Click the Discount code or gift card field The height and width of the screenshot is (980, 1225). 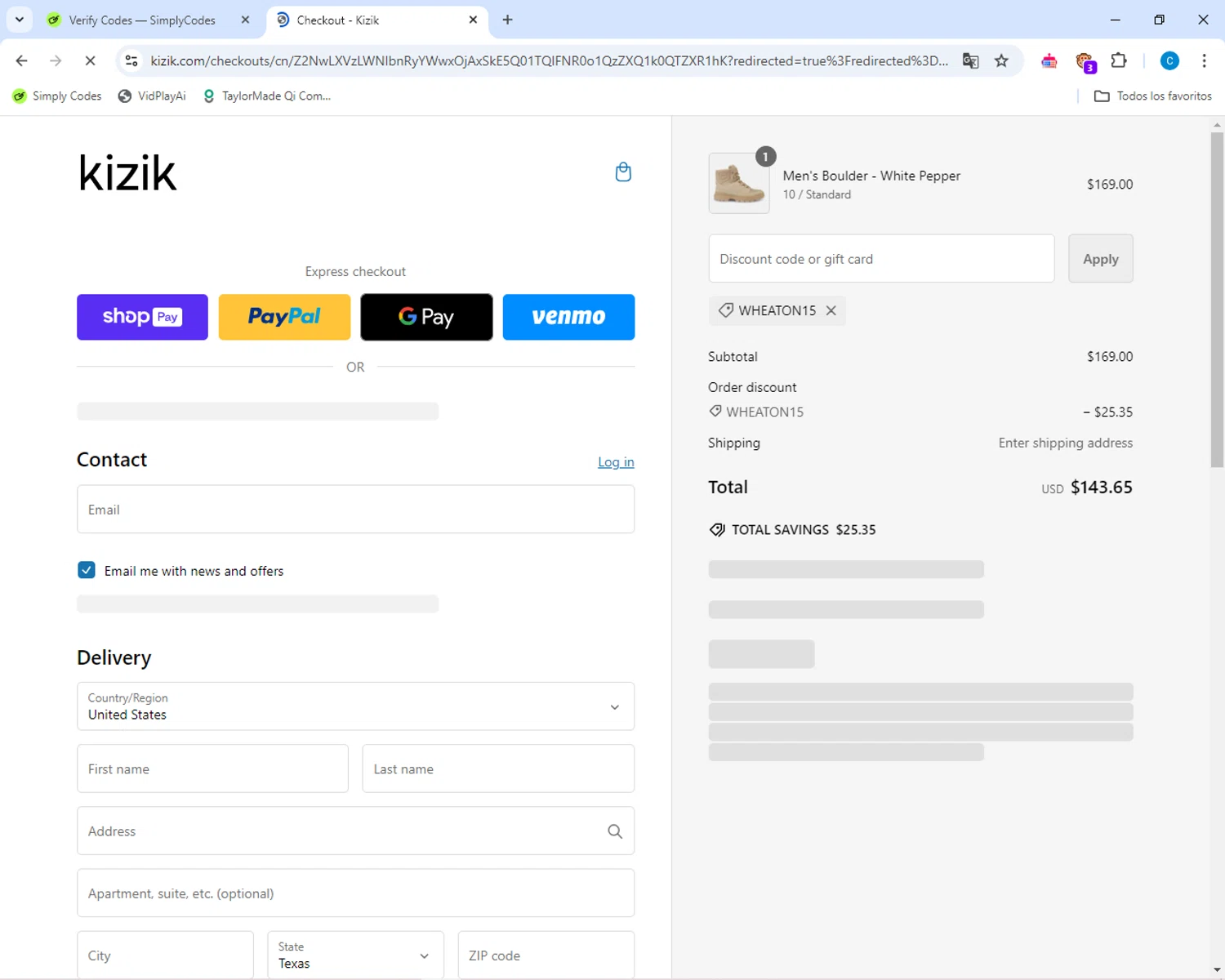[881, 259]
